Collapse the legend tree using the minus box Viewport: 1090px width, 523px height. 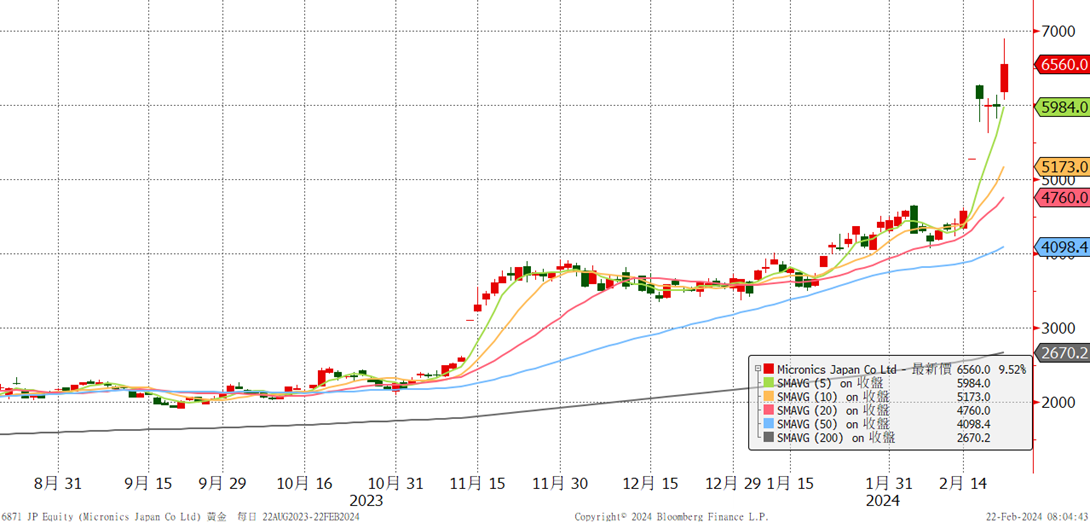(x=757, y=369)
